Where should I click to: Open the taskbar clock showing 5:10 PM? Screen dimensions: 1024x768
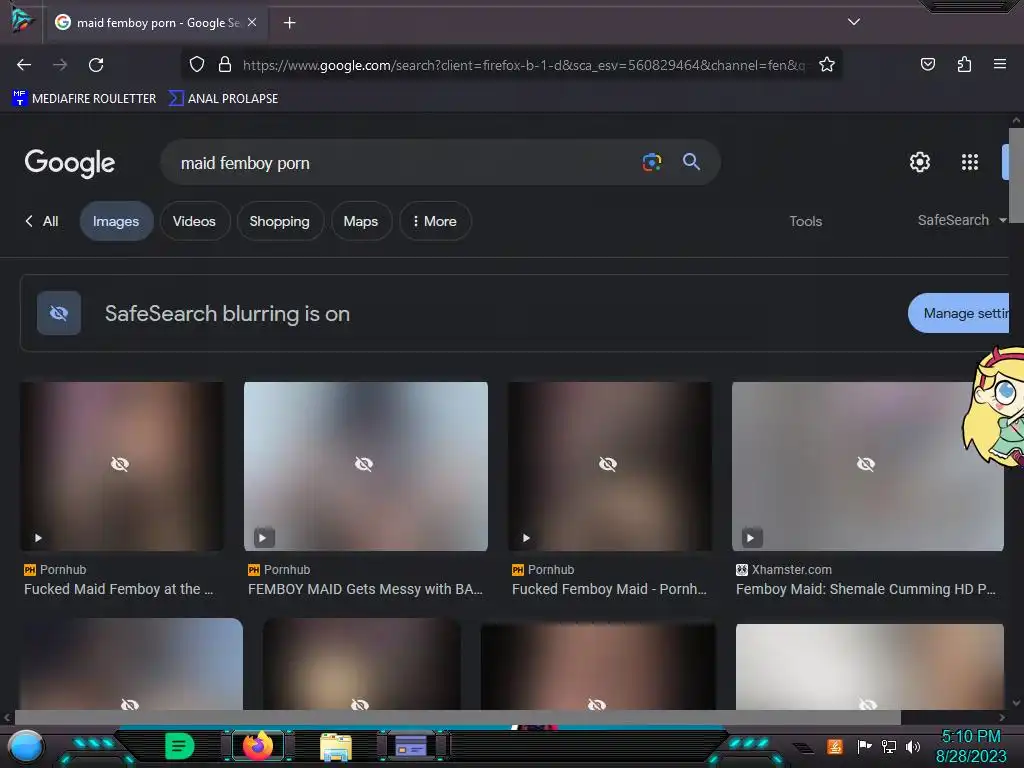pyautogui.click(x=971, y=746)
